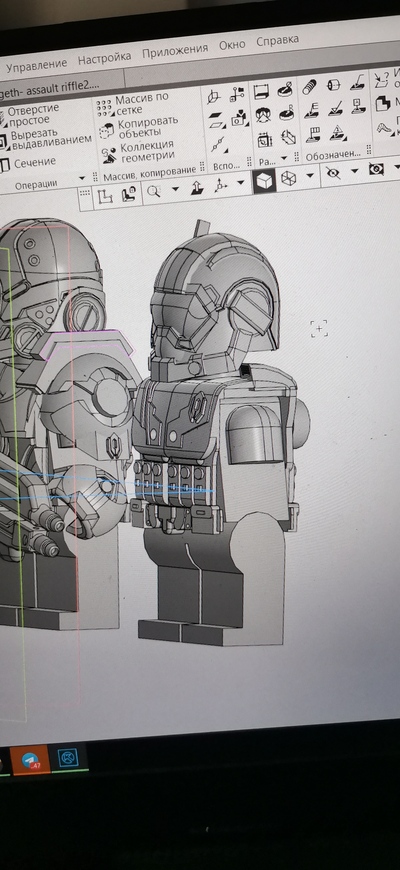Open the Управление menu
Viewport: 400px width, 870px height.
click(37, 64)
